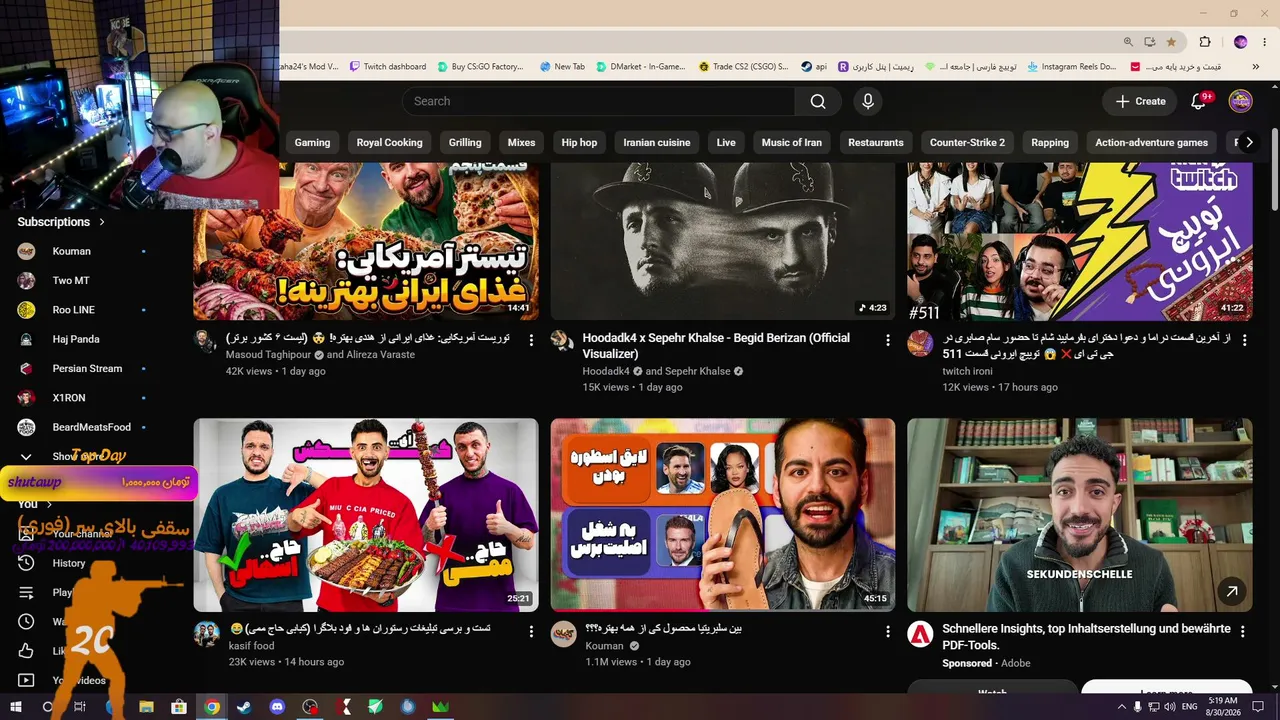Open Discord from the taskbar
1280x720 pixels.
pyautogui.click(x=277, y=707)
